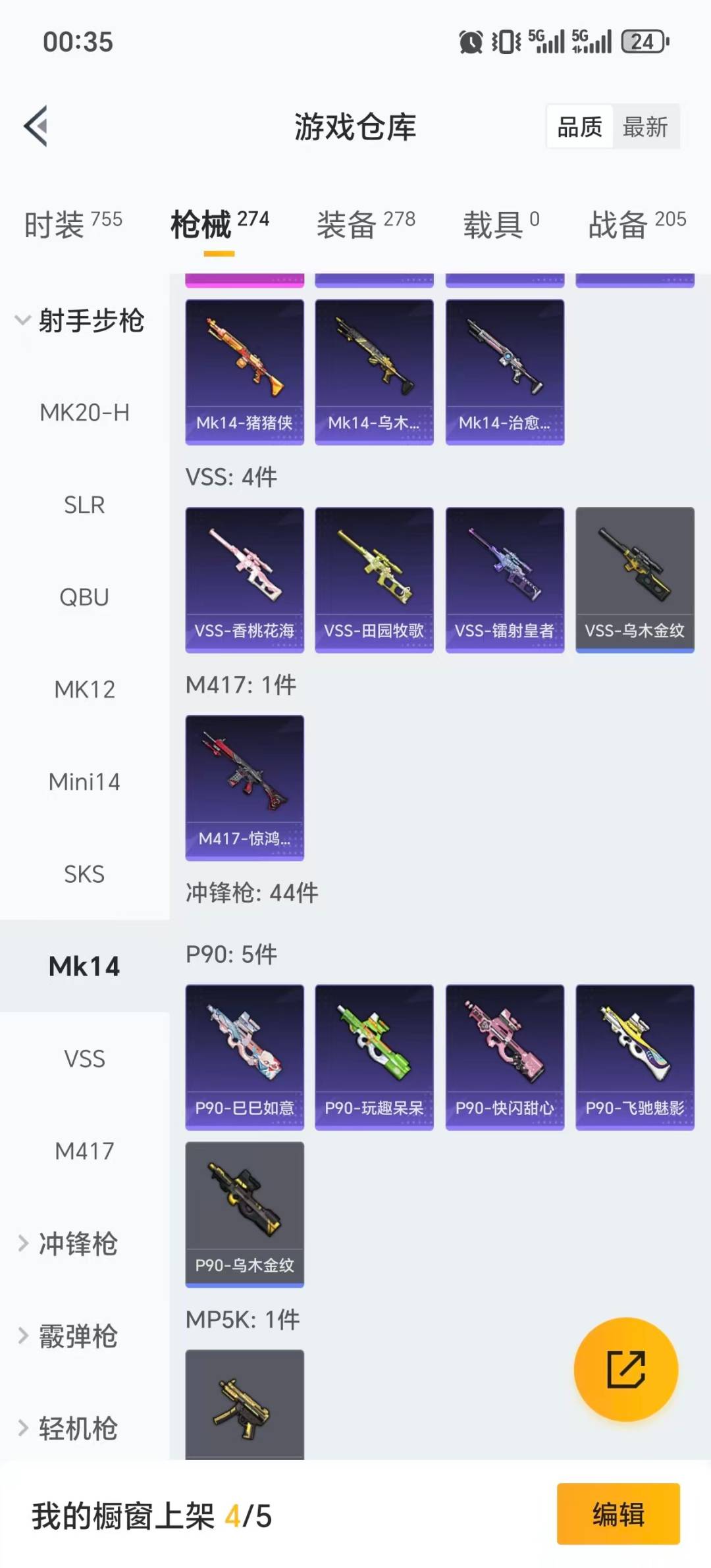This screenshot has height=1568, width=711.
Task: Select the P90-玩趣呆呆 green skin
Action: point(375,1057)
